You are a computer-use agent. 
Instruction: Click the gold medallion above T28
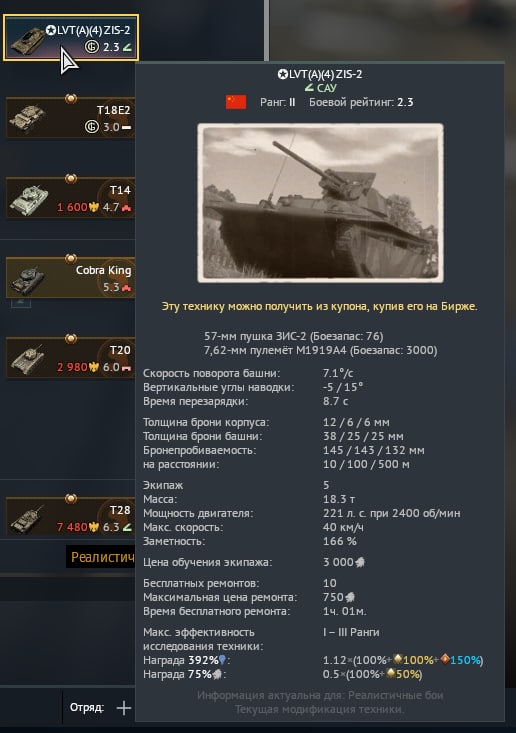[x=71, y=498]
